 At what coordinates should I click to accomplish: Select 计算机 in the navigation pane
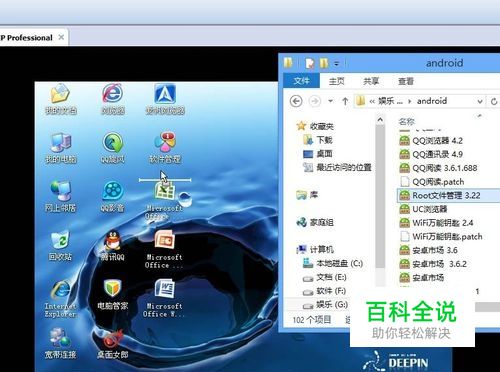tap(315, 249)
